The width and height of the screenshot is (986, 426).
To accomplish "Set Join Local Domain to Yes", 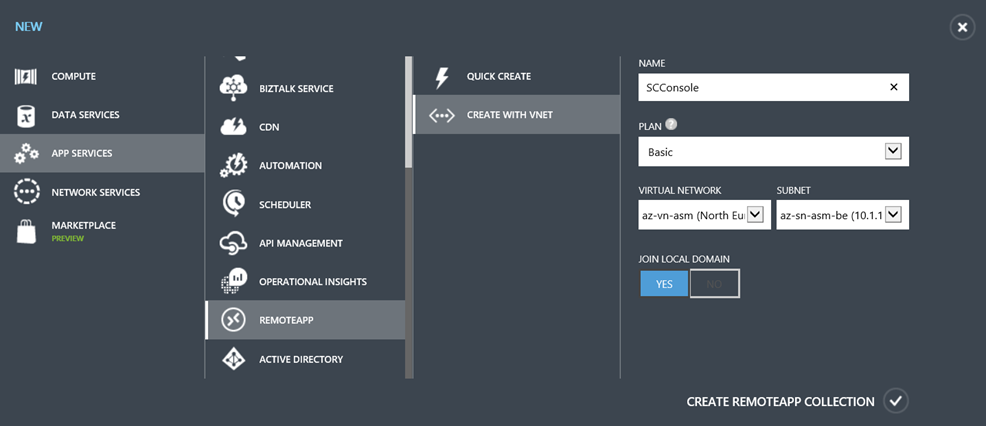I will tap(664, 284).
